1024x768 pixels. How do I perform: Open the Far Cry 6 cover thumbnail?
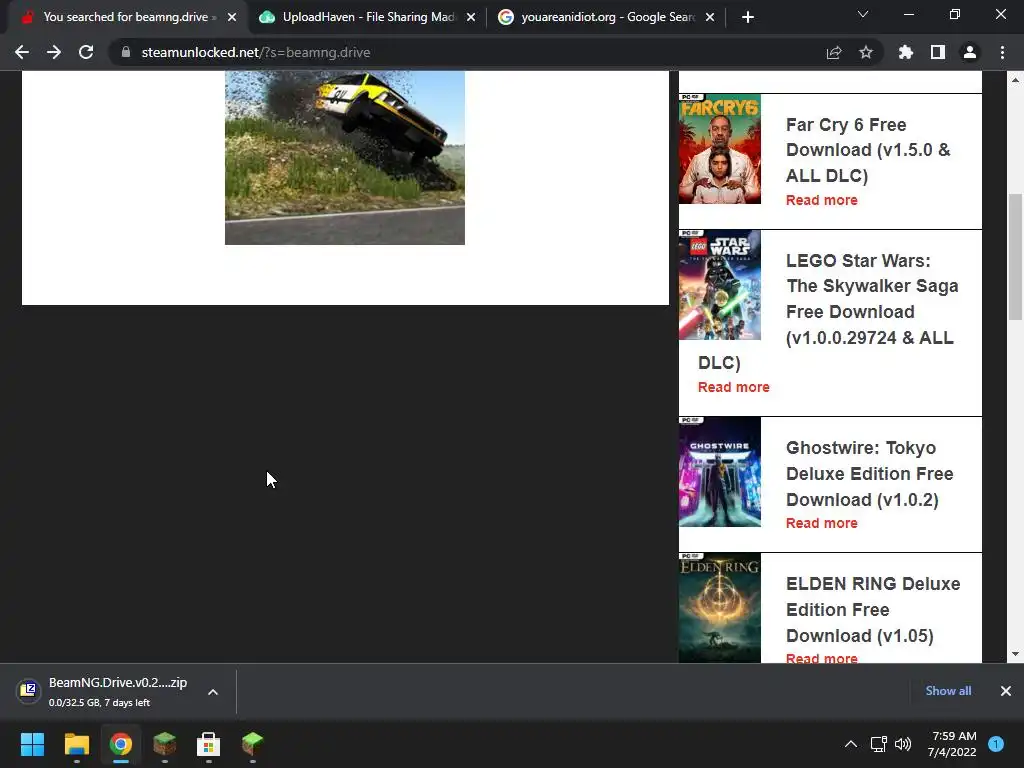click(x=720, y=149)
